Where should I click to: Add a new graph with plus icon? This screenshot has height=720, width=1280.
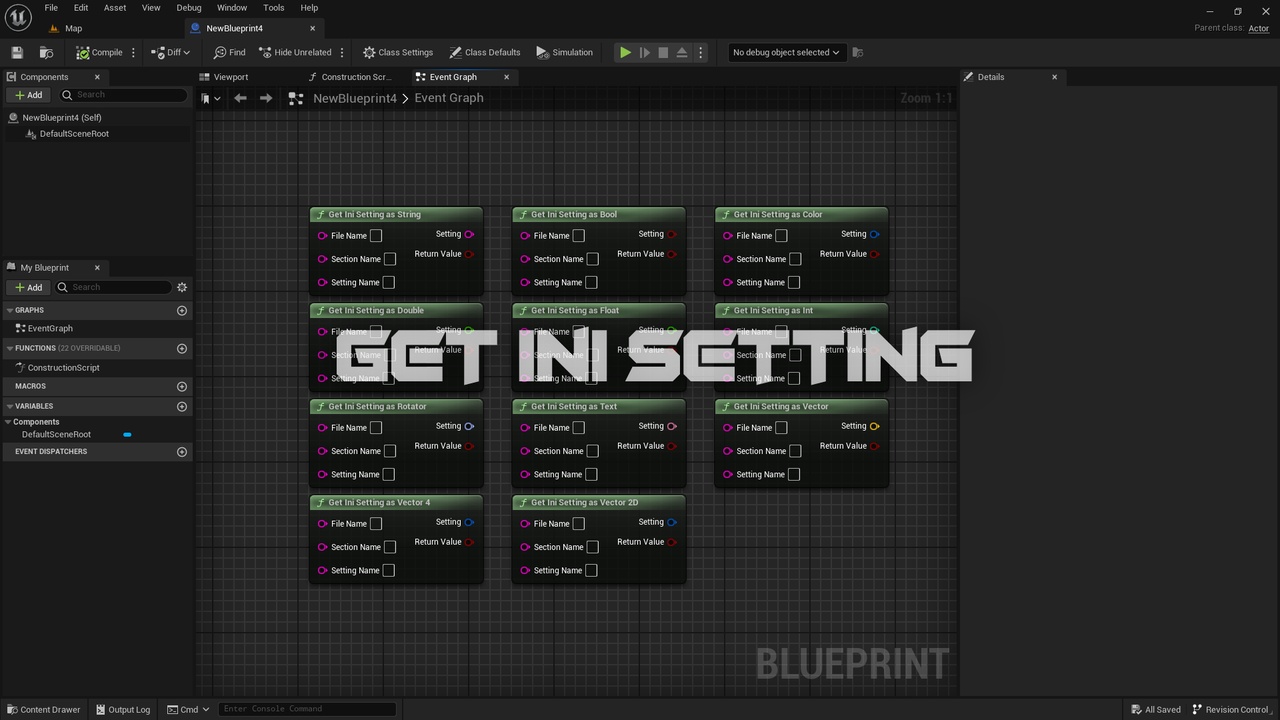182,310
